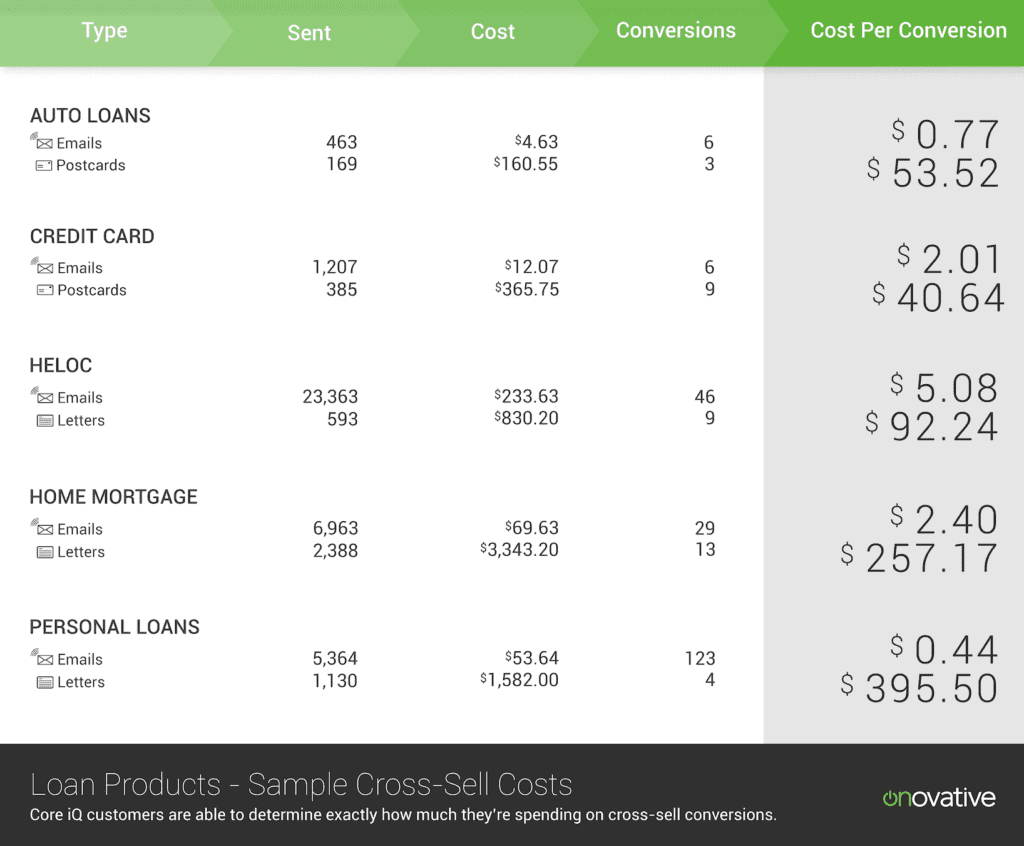
Task: Click the sent value 593
Action: (342, 419)
